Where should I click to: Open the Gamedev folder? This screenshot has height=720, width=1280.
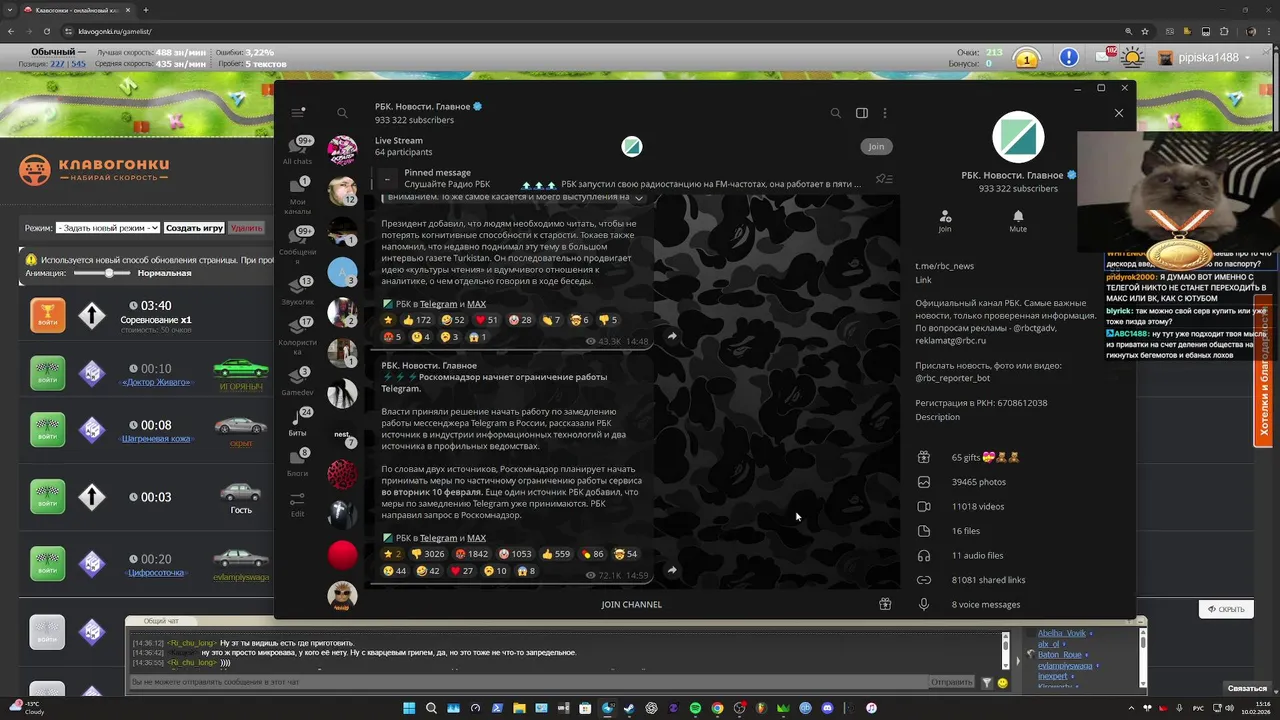pyautogui.click(x=298, y=381)
